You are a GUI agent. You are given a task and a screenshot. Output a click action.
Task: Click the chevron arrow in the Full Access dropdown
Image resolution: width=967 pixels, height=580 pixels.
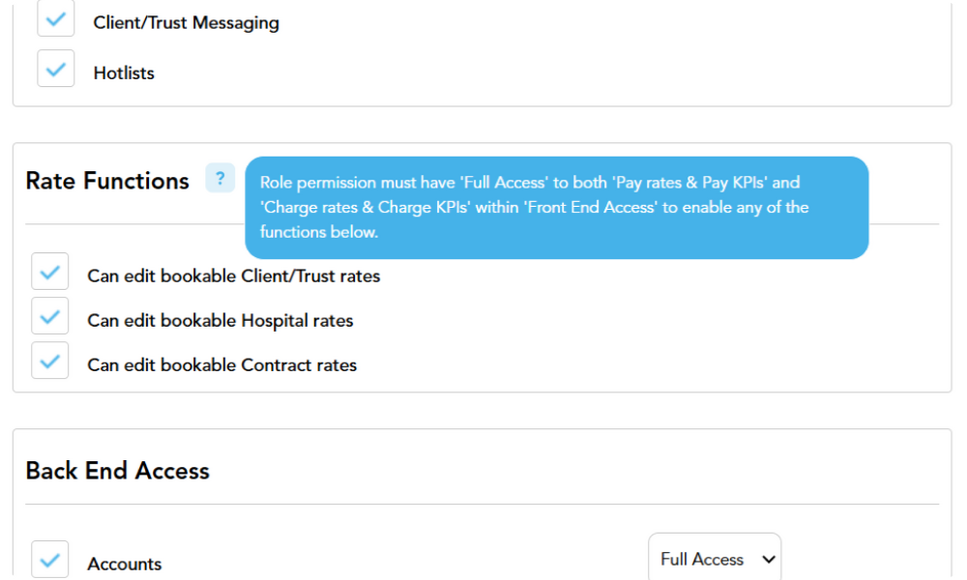pos(768,559)
